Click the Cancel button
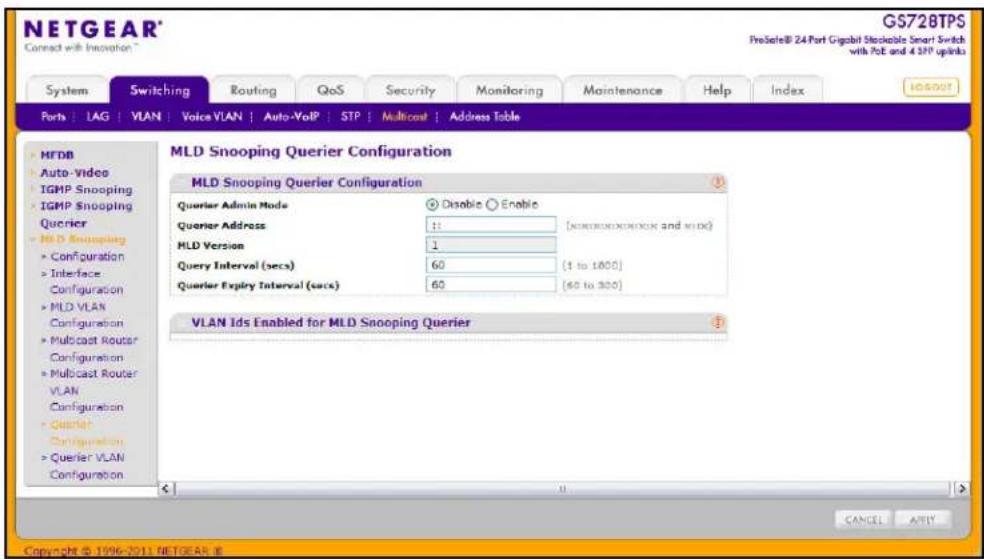Viewport: 984px width, 559px height. 864,519
